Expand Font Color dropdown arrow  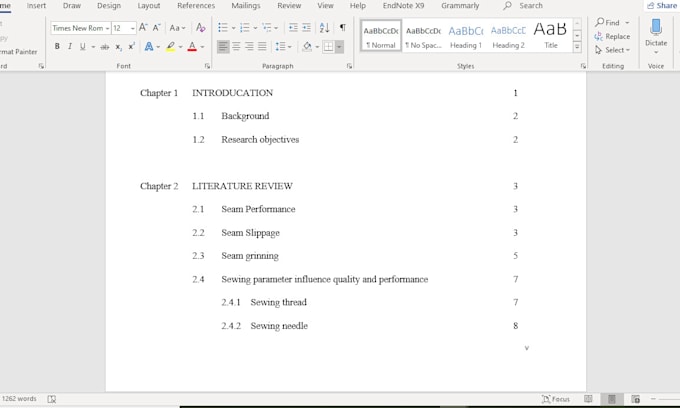[202, 47]
